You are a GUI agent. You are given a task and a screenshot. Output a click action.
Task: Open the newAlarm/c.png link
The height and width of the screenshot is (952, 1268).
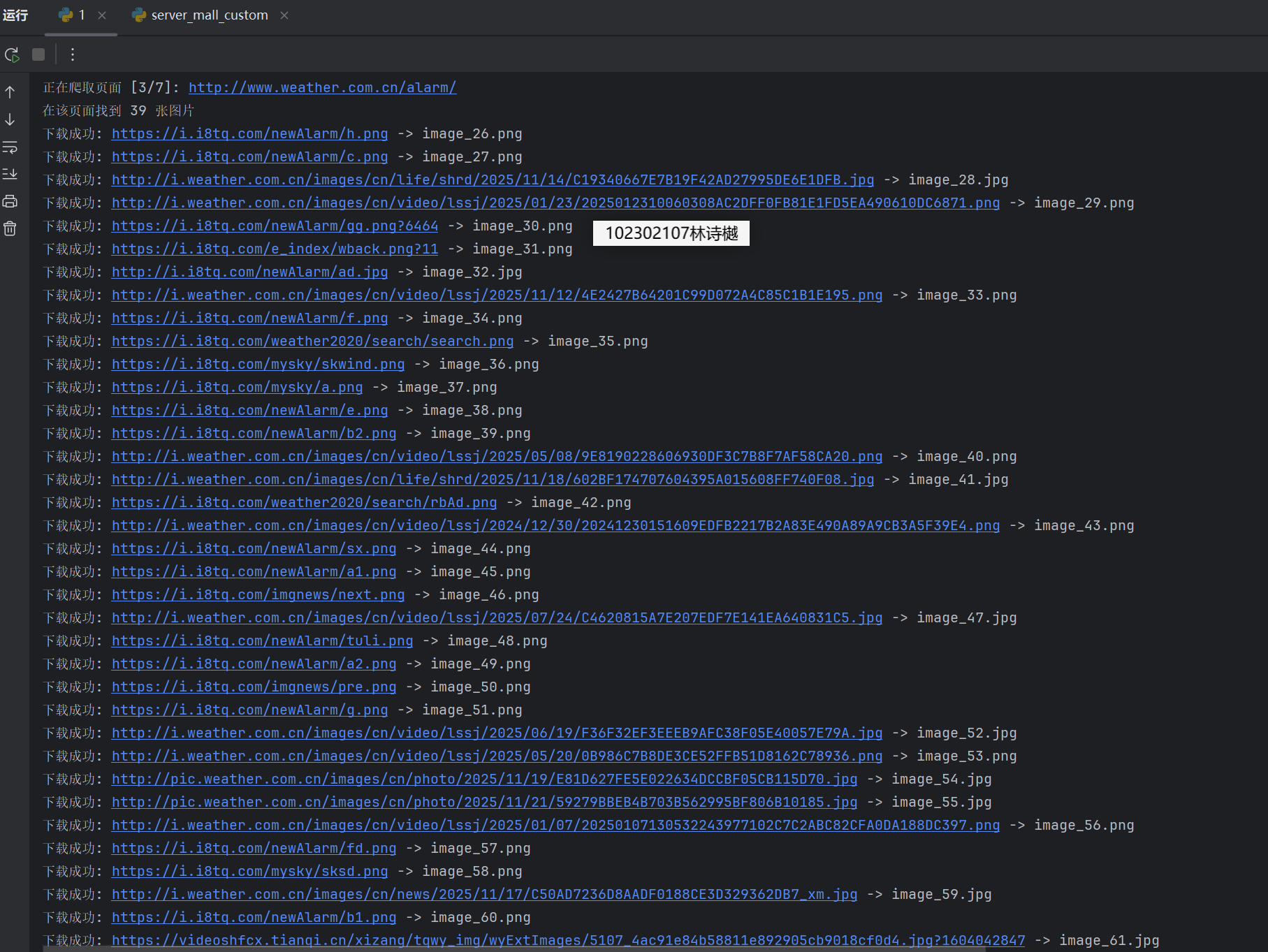249,156
